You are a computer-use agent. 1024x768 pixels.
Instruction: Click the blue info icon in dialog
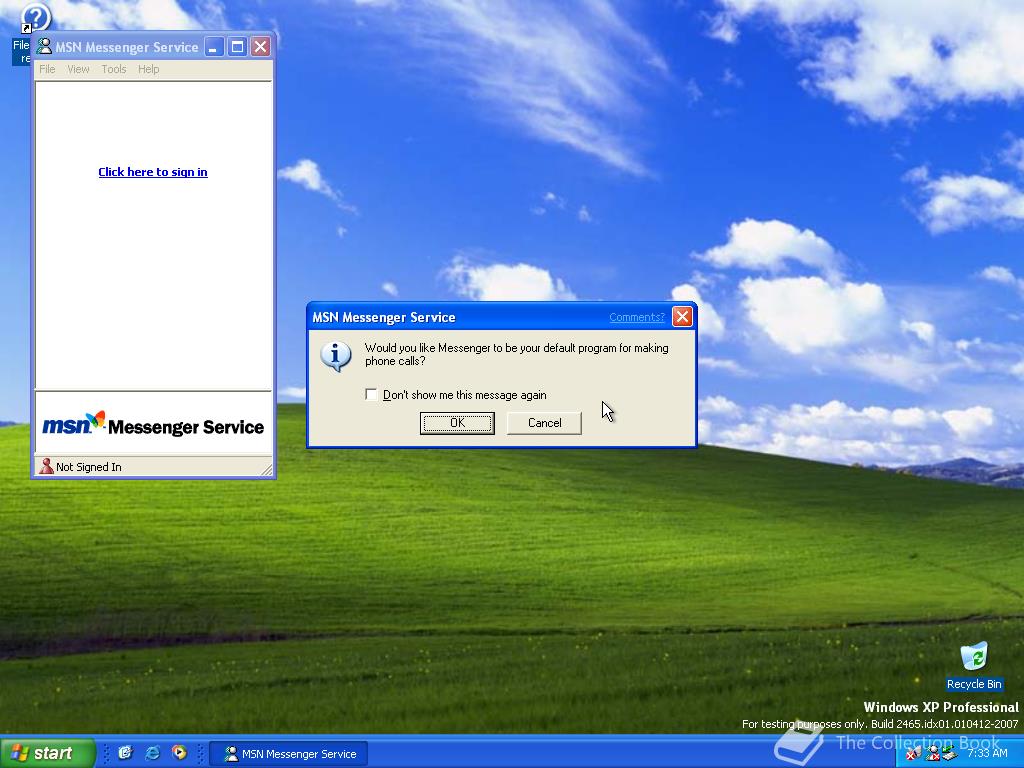[336, 356]
